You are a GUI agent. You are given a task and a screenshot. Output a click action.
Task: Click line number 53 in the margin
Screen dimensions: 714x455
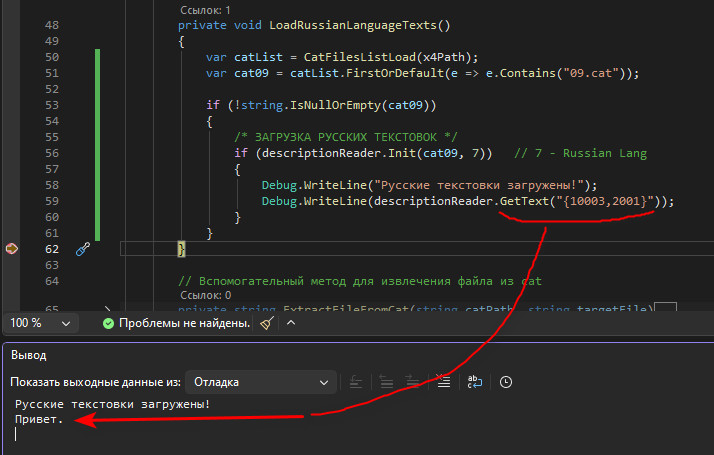(52, 105)
